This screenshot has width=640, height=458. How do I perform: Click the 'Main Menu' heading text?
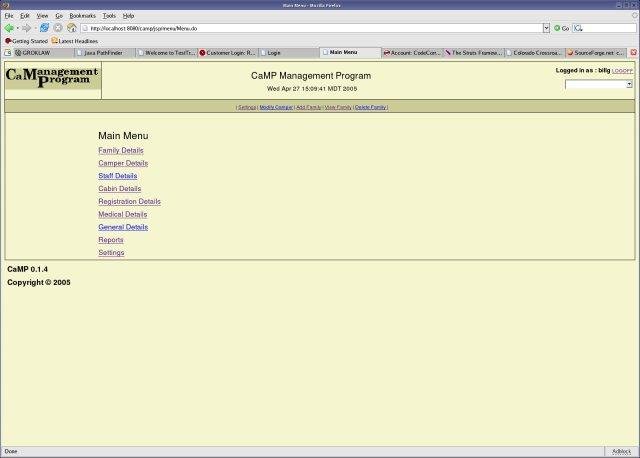tap(123, 136)
